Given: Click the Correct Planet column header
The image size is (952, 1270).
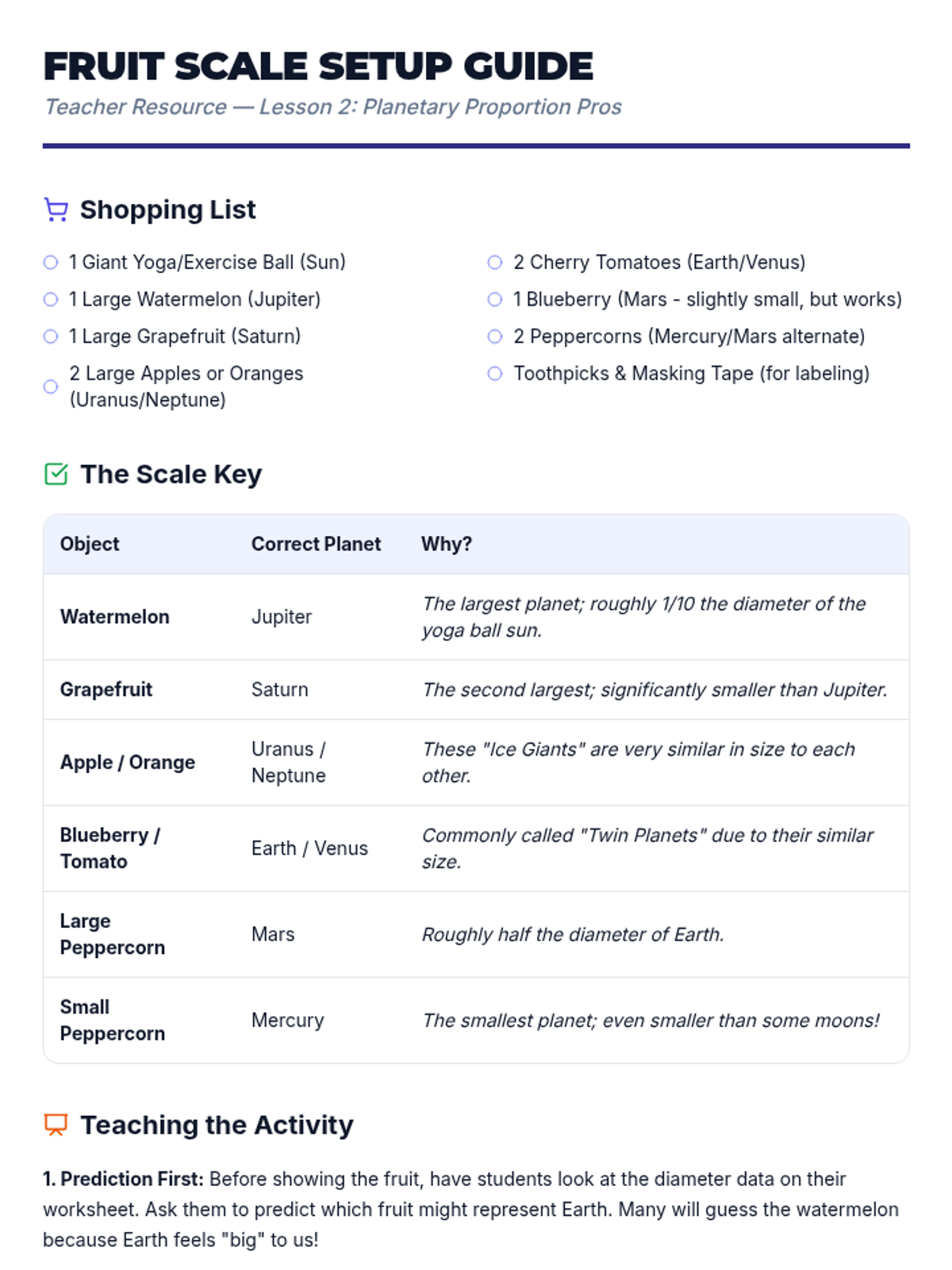Looking at the screenshot, I should [x=316, y=545].
